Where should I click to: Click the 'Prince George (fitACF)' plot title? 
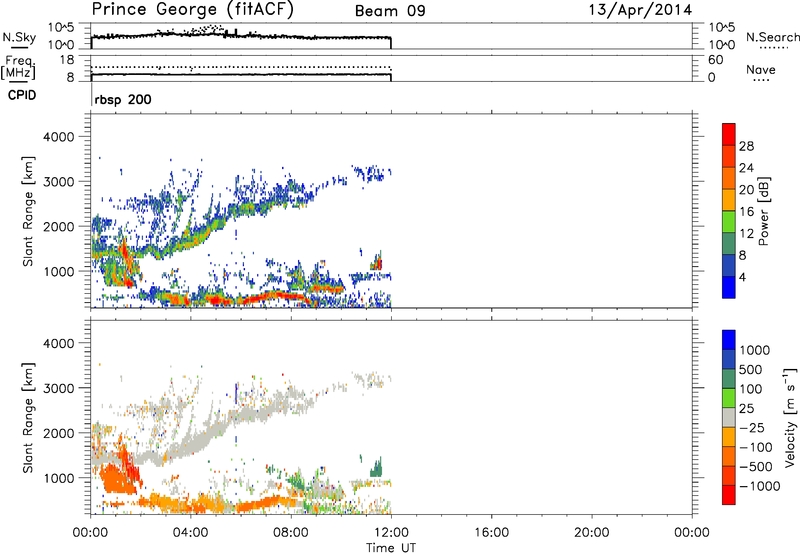pos(193,10)
